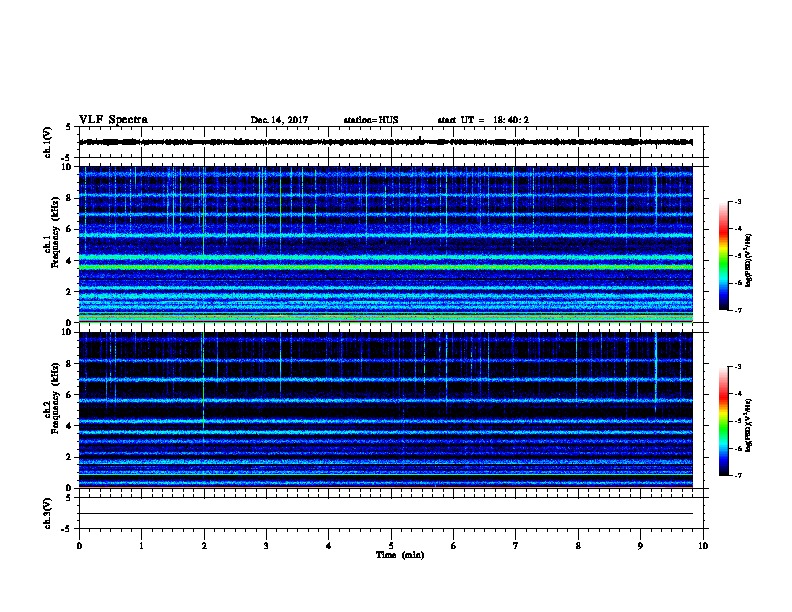Image resolution: width=792 pixels, height=612 pixels.
Task: Click time axis tick label "2"
Action: coord(204,545)
